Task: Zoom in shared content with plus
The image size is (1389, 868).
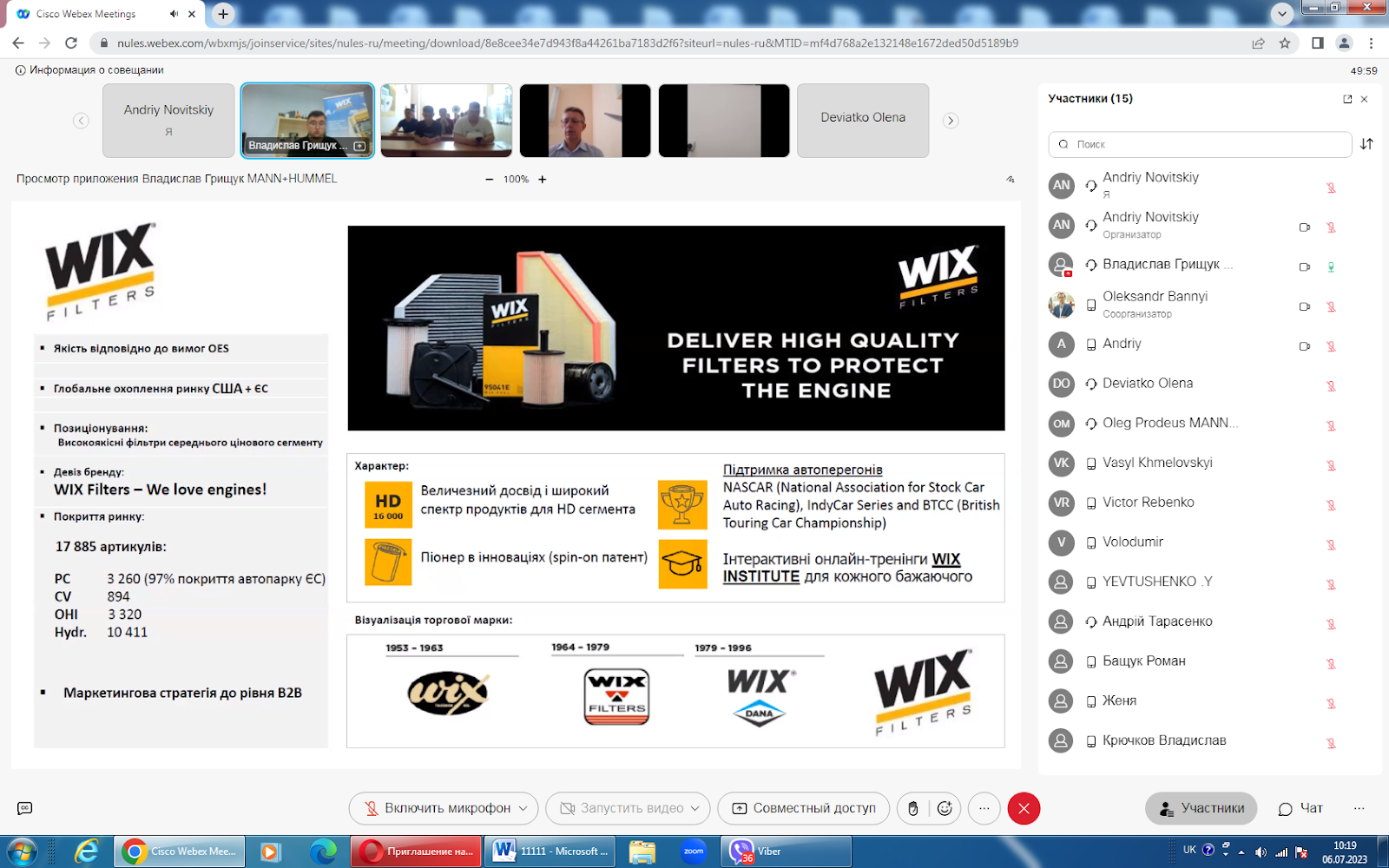Action: (543, 180)
